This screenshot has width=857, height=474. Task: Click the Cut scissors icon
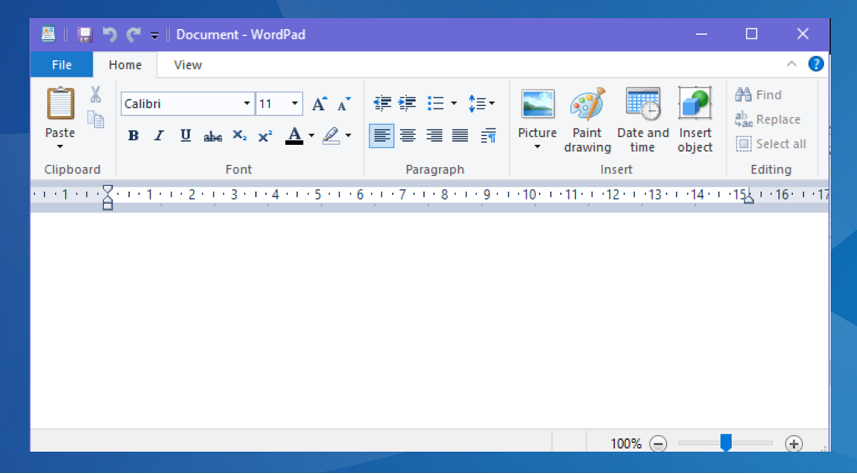(x=96, y=95)
